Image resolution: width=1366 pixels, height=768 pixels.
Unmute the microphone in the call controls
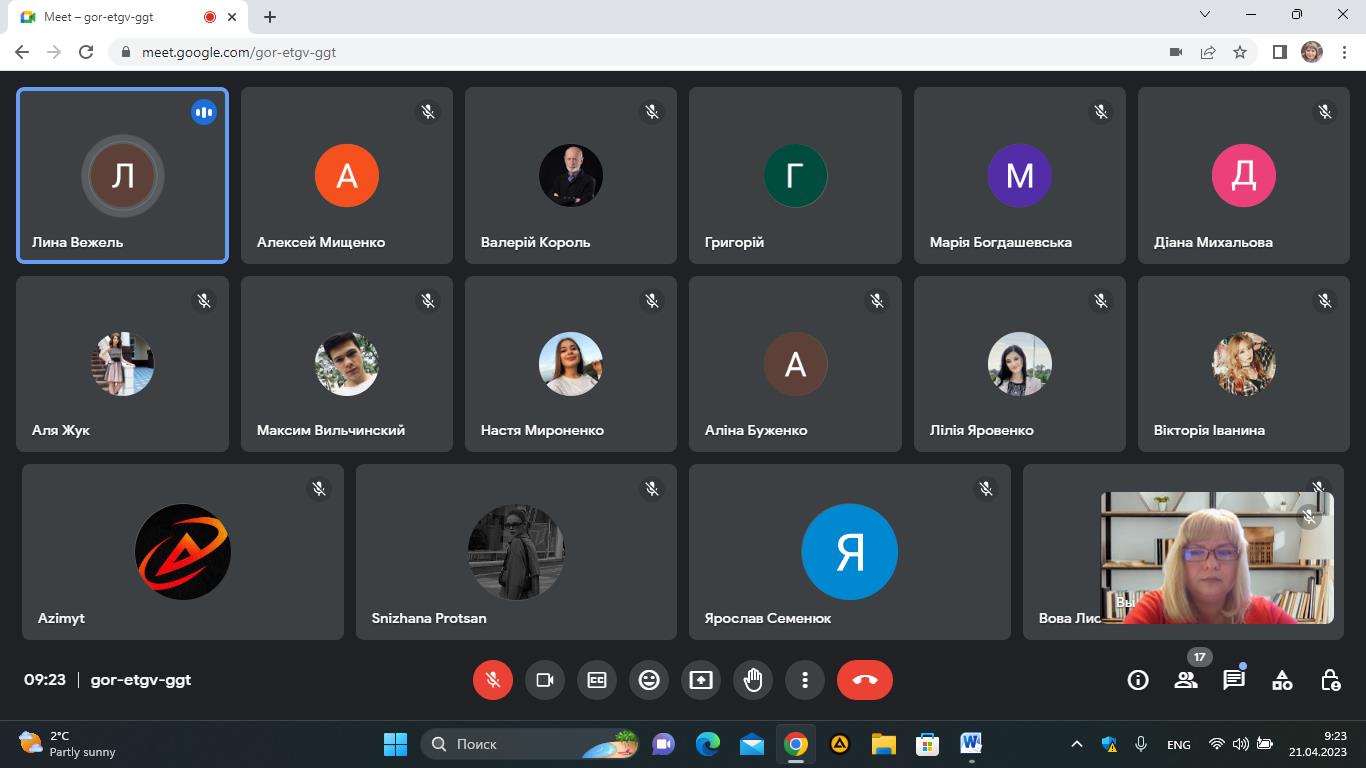click(493, 680)
